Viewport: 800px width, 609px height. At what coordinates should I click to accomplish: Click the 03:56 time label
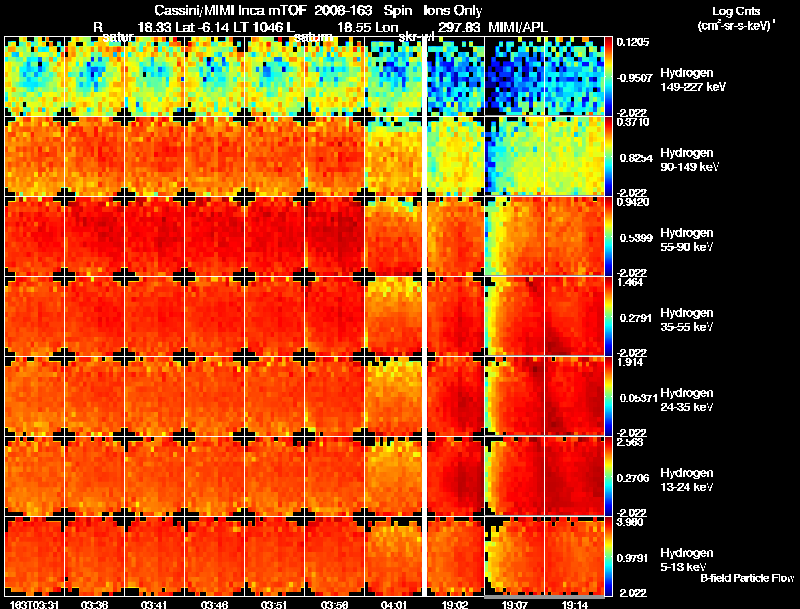tap(334, 604)
